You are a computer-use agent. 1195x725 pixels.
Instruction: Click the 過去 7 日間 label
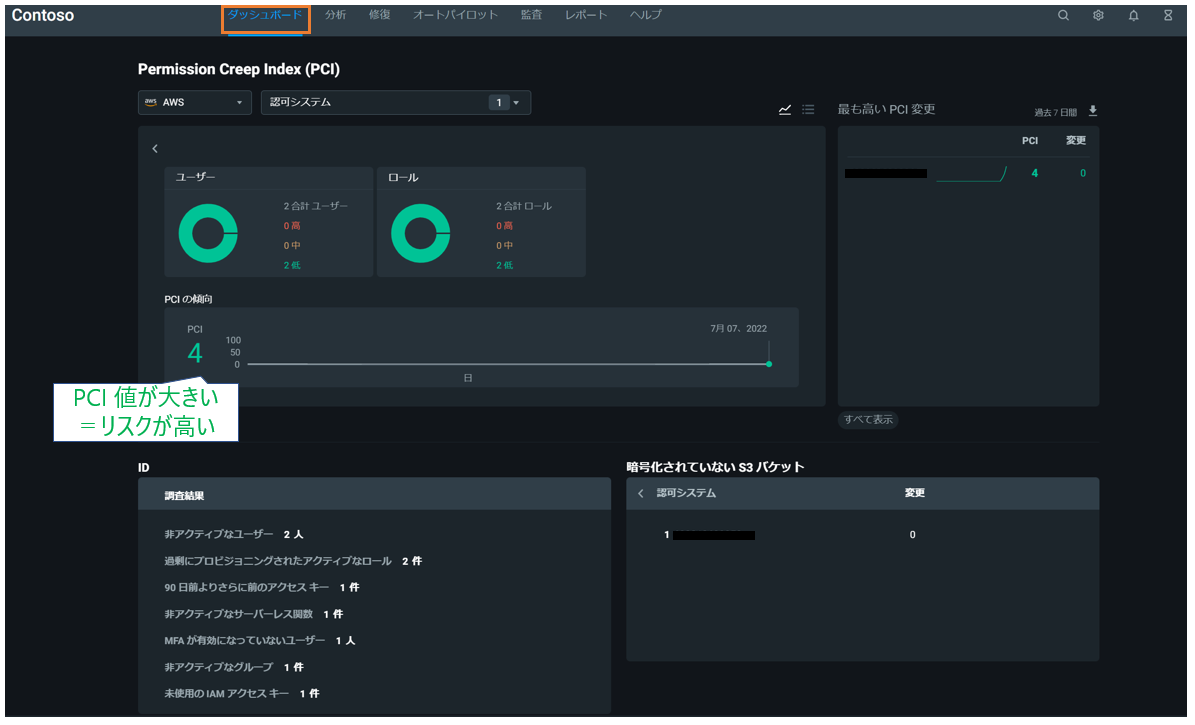(1056, 112)
